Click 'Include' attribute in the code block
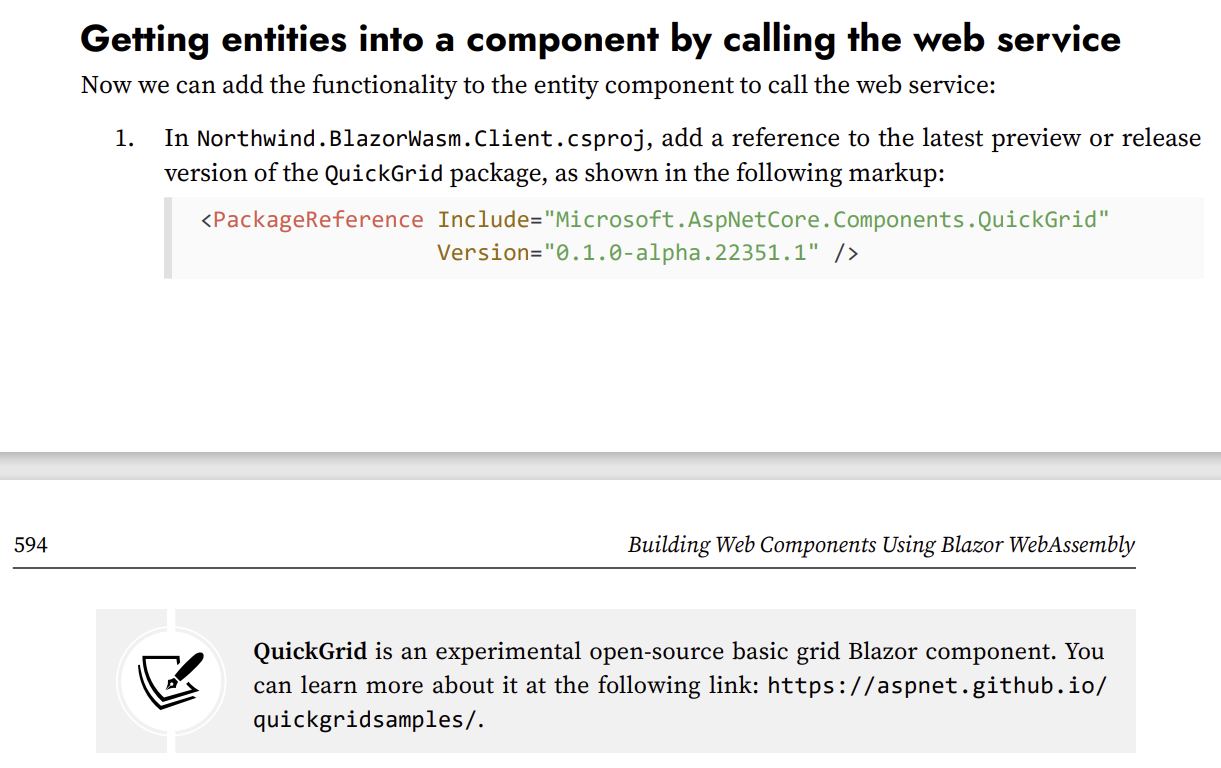Viewport: 1221px width, 768px height. click(483, 219)
